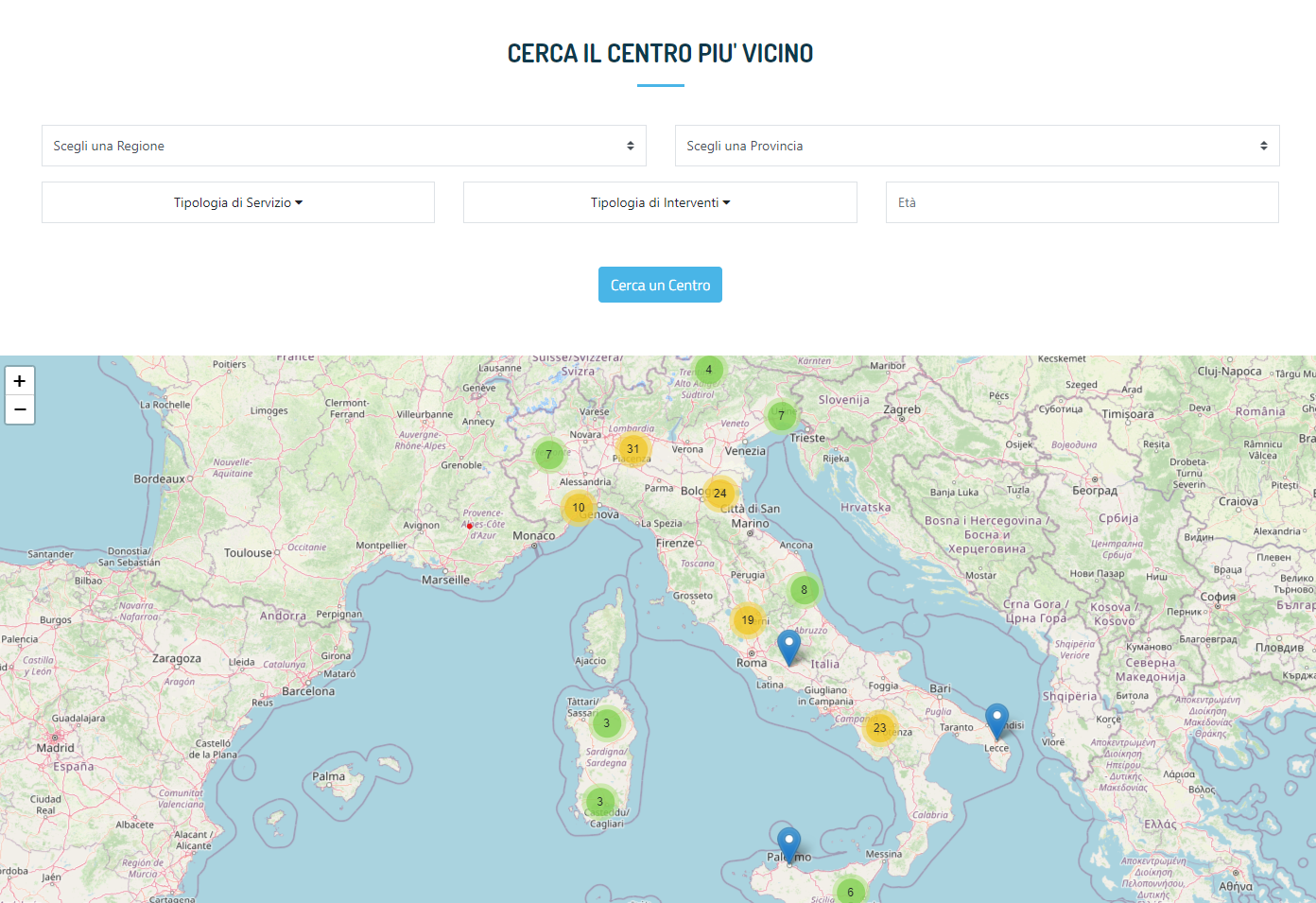Open the Scegli una Regione dropdown
The image size is (1316, 903).
click(x=344, y=146)
